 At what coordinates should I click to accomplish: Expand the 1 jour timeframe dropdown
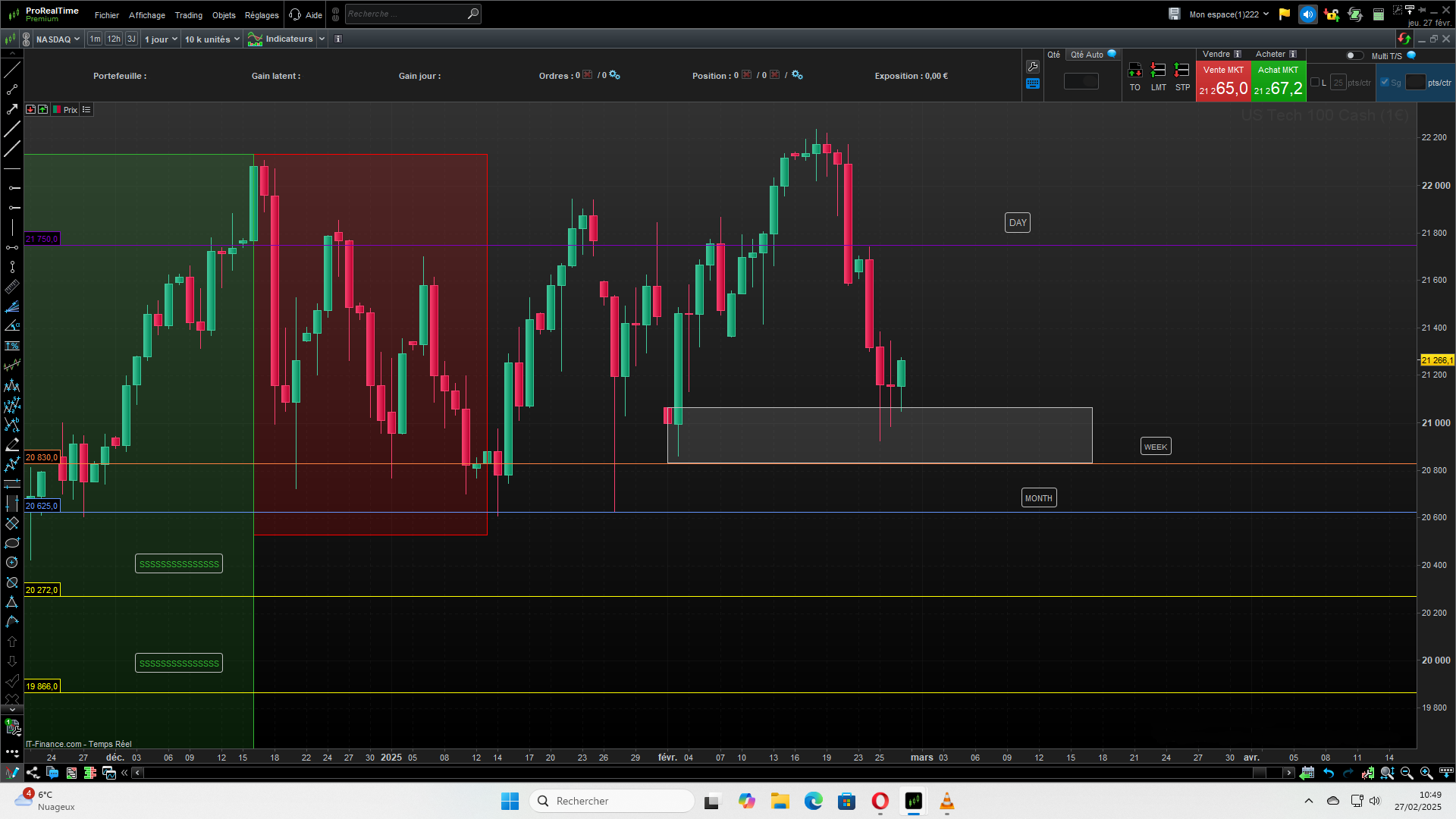pyautogui.click(x=161, y=39)
